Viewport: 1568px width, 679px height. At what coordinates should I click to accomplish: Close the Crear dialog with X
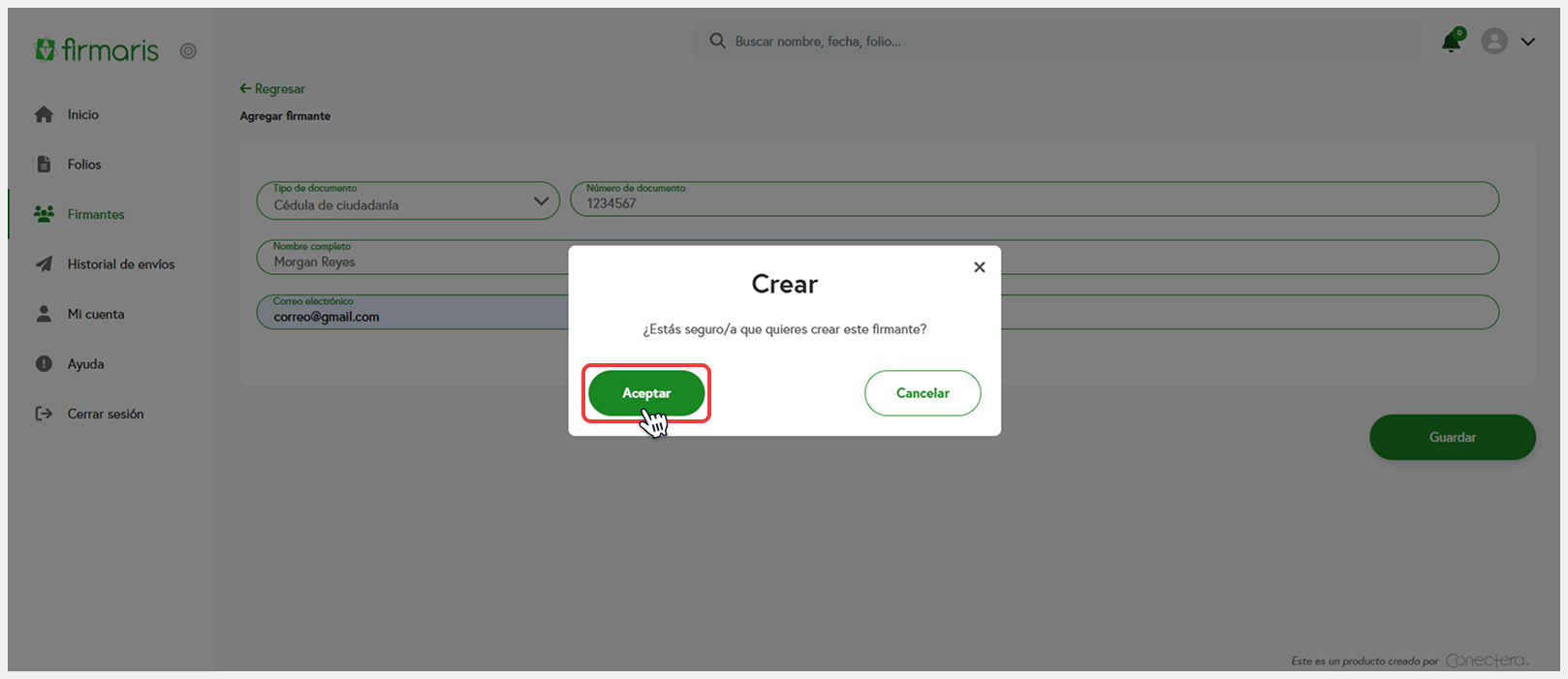point(979,267)
